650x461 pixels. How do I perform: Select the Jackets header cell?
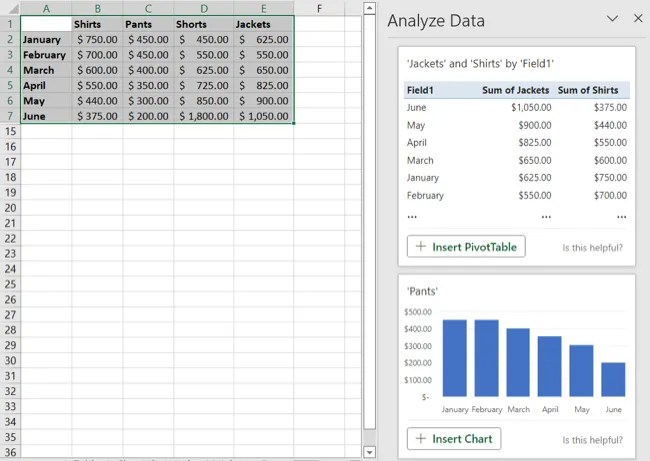click(264, 24)
